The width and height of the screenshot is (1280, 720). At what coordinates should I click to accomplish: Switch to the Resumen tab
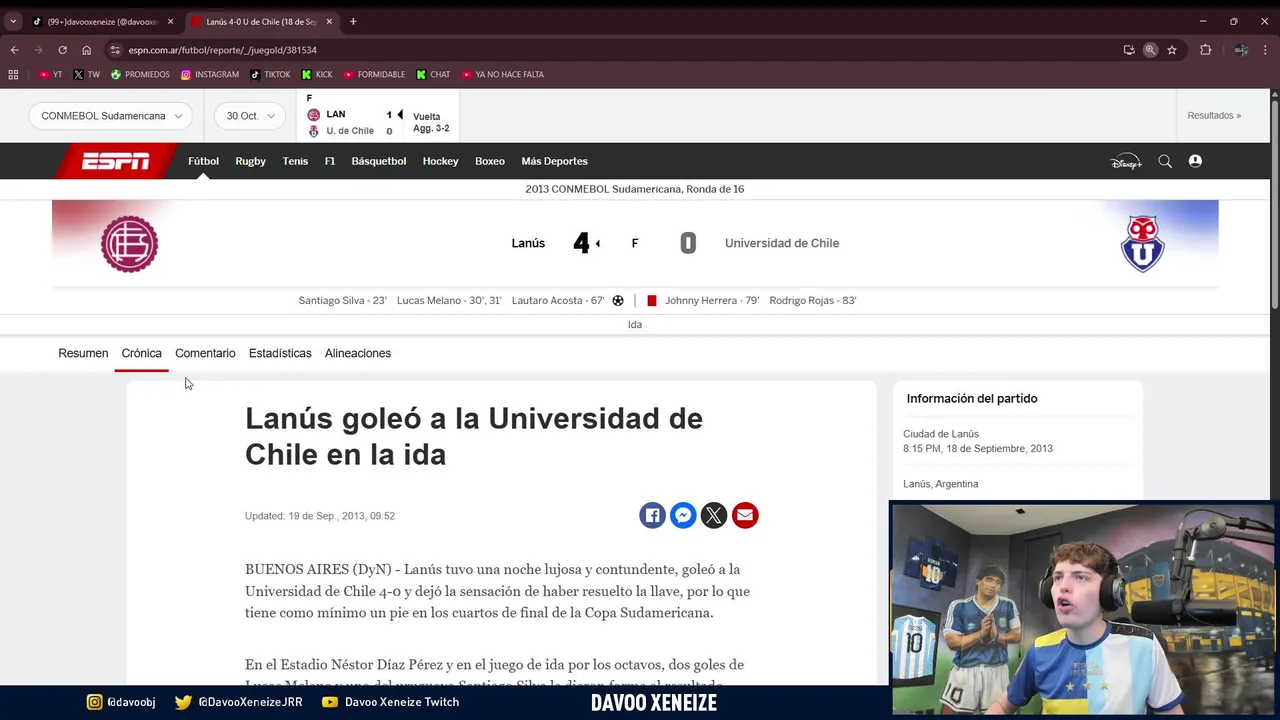pyautogui.click(x=83, y=353)
